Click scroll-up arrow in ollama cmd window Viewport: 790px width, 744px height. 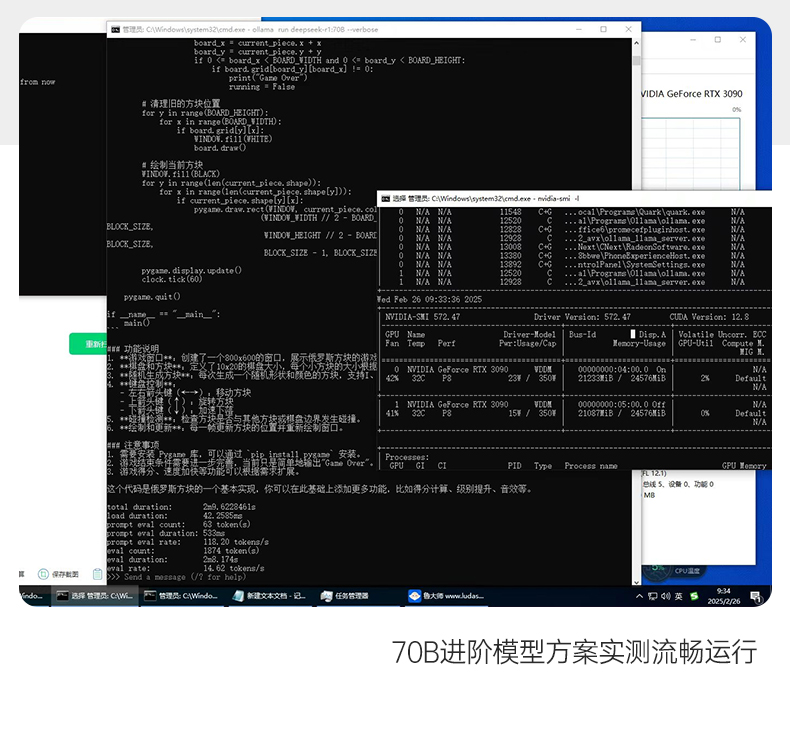coord(635,44)
